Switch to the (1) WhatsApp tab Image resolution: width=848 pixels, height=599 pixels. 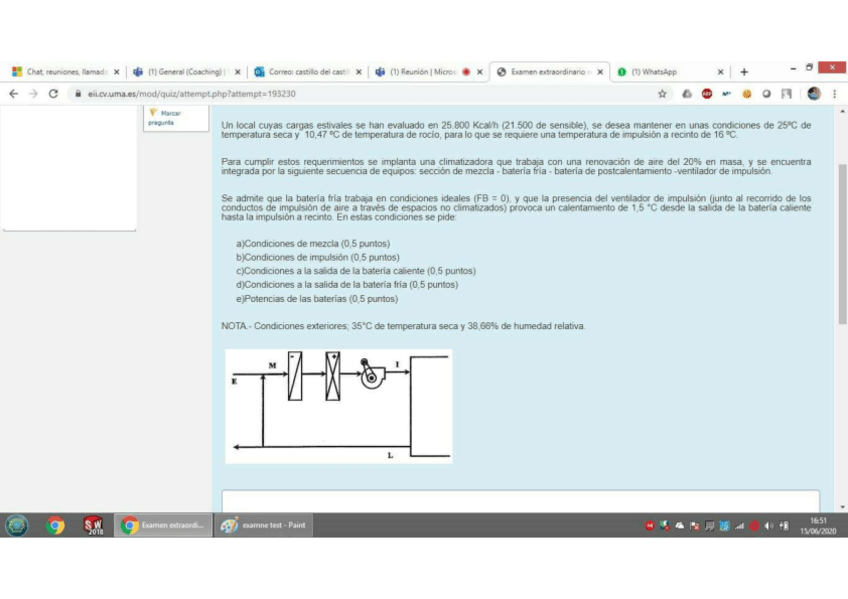[671, 72]
